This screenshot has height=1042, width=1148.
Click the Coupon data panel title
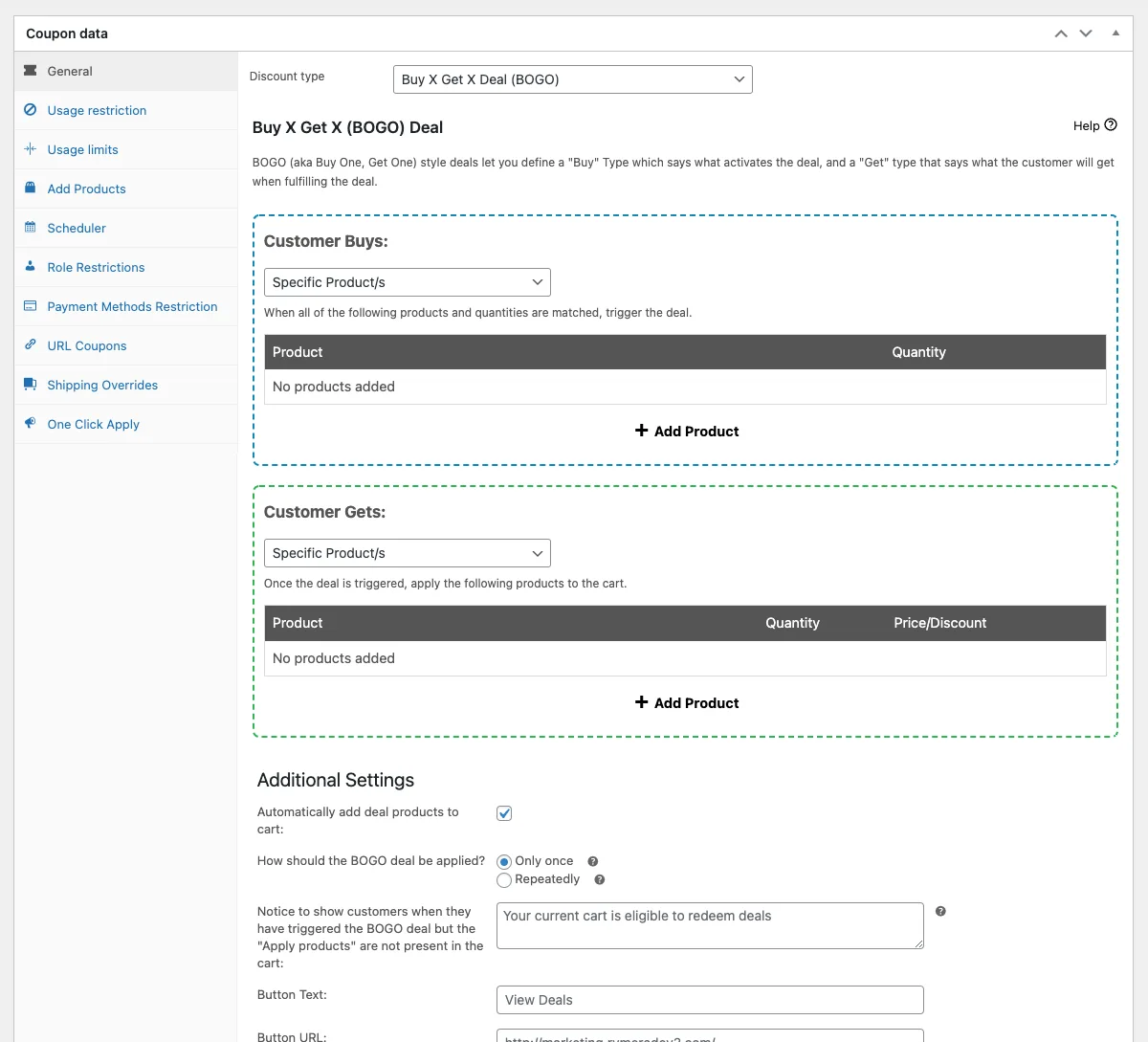pyautogui.click(x=67, y=33)
